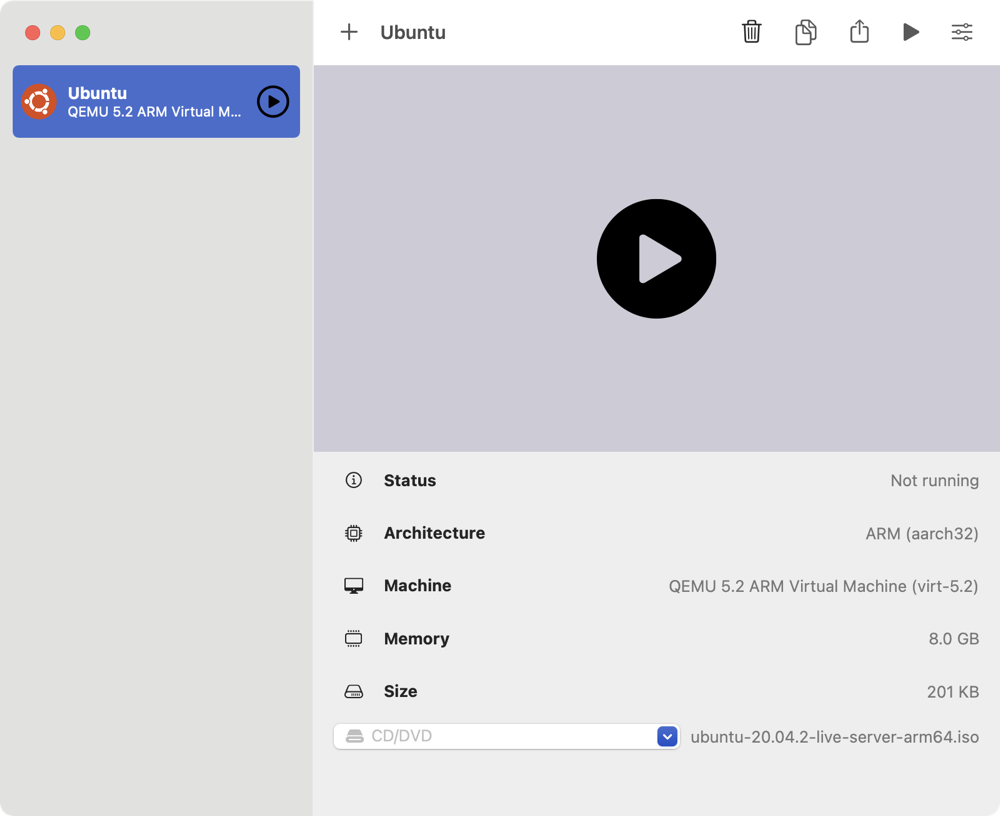
Task: Click the green fullscreen window button
Action: point(83,33)
